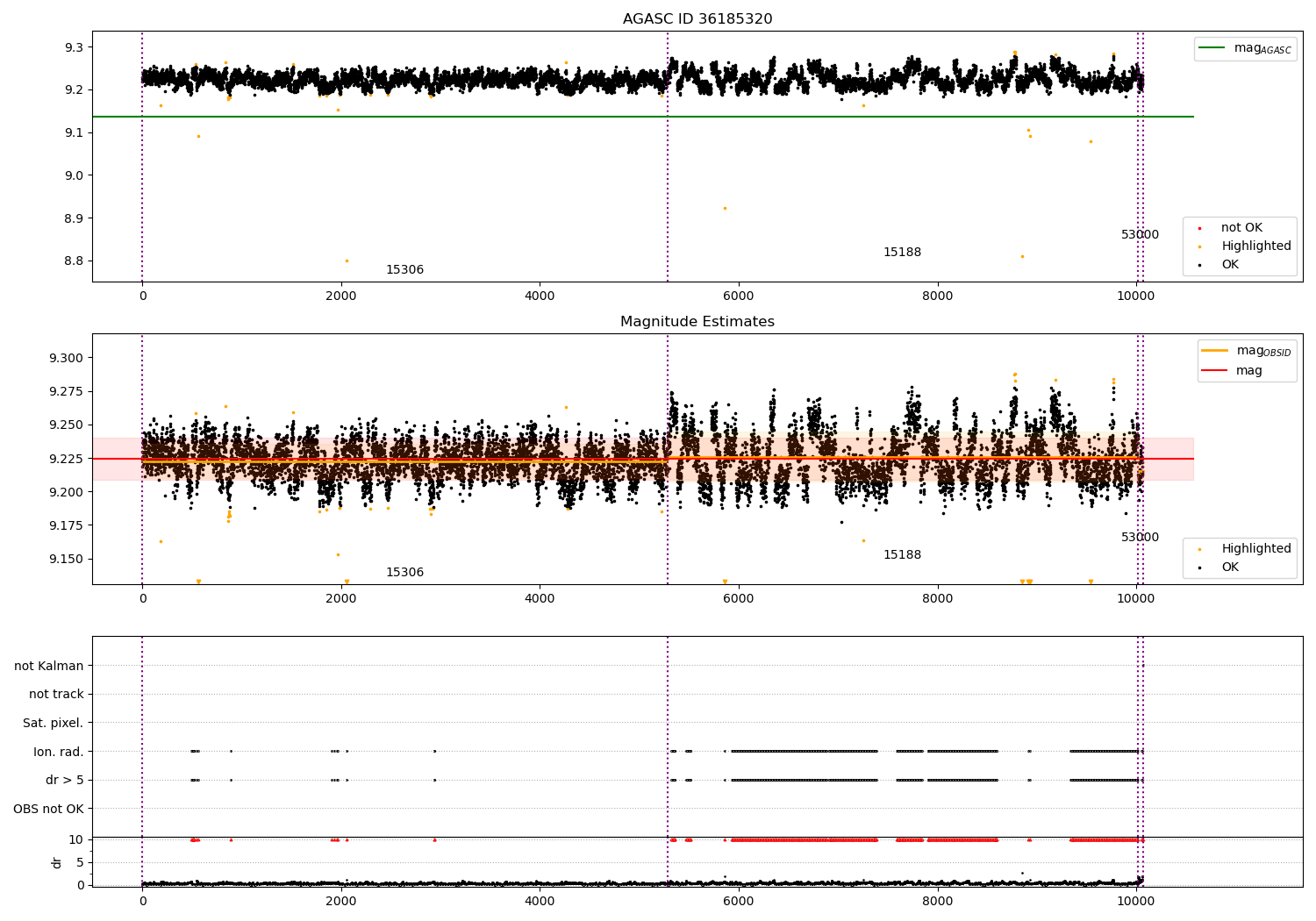
Task: Click the "5" tick on the dr axis
Action: tap(81, 863)
